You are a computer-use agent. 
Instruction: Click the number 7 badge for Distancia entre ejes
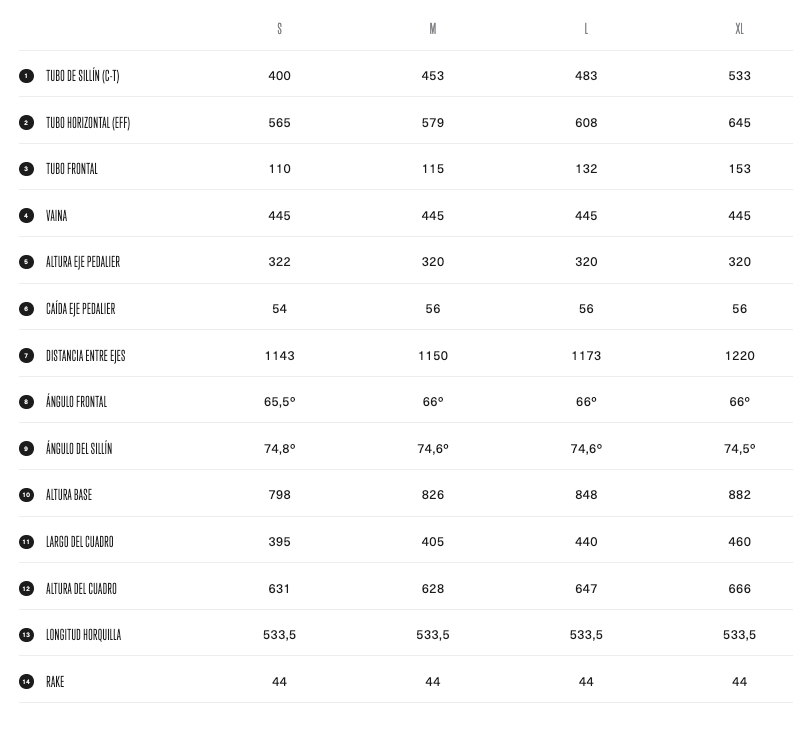coord(27,356)
